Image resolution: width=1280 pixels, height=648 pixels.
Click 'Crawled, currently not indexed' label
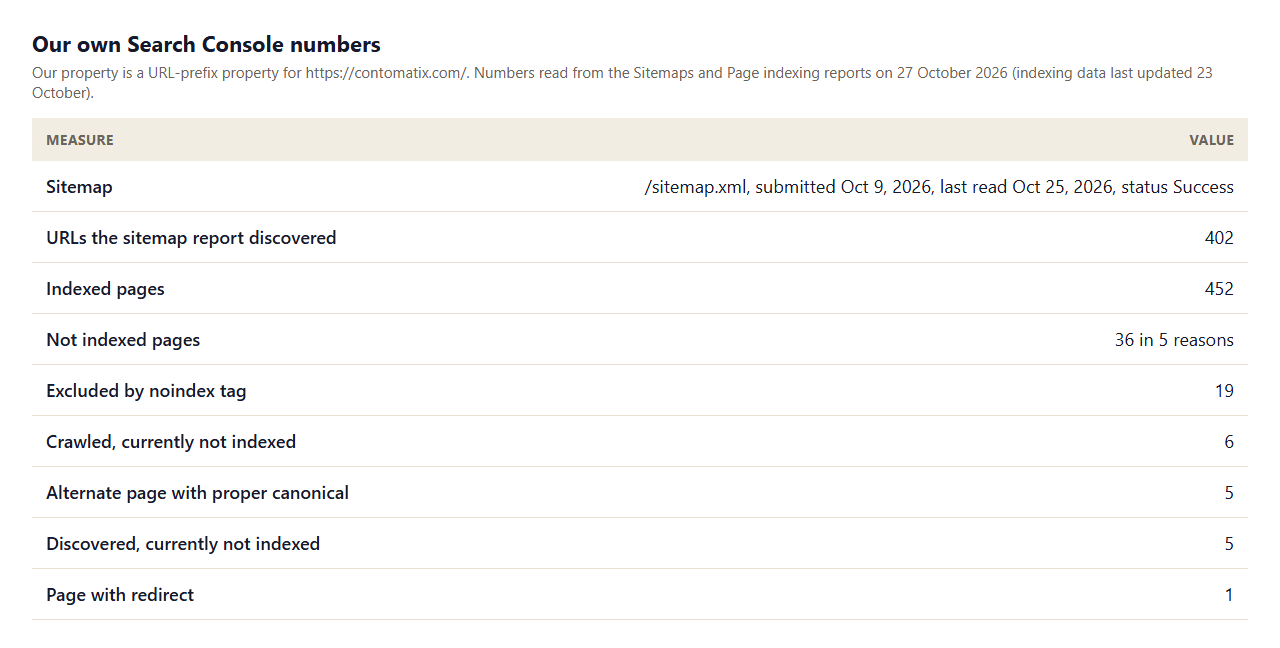pyautogui.click(x=171, y=442)
